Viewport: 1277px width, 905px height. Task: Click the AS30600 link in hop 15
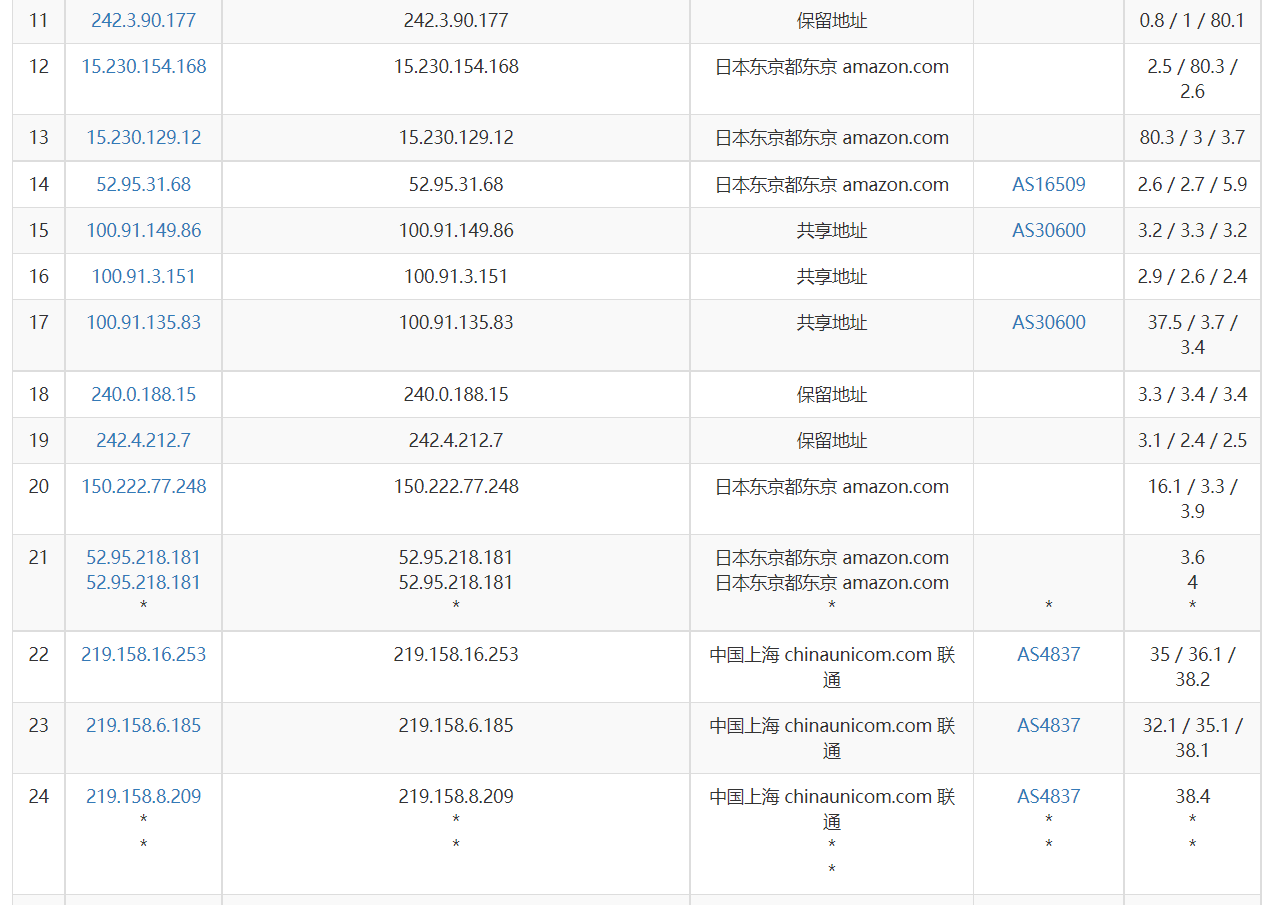pyautogui.click(x=1048, y=230)
